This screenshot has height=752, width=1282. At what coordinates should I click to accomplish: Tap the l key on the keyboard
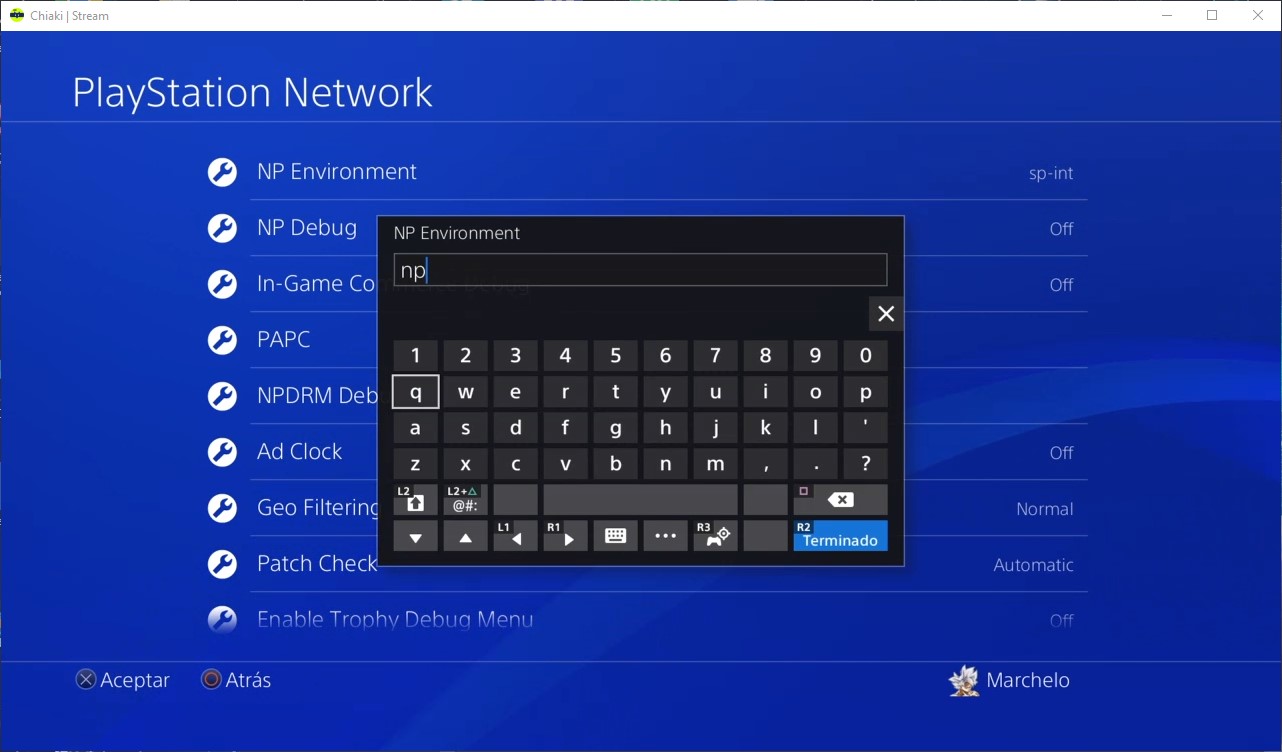[816, 428]
